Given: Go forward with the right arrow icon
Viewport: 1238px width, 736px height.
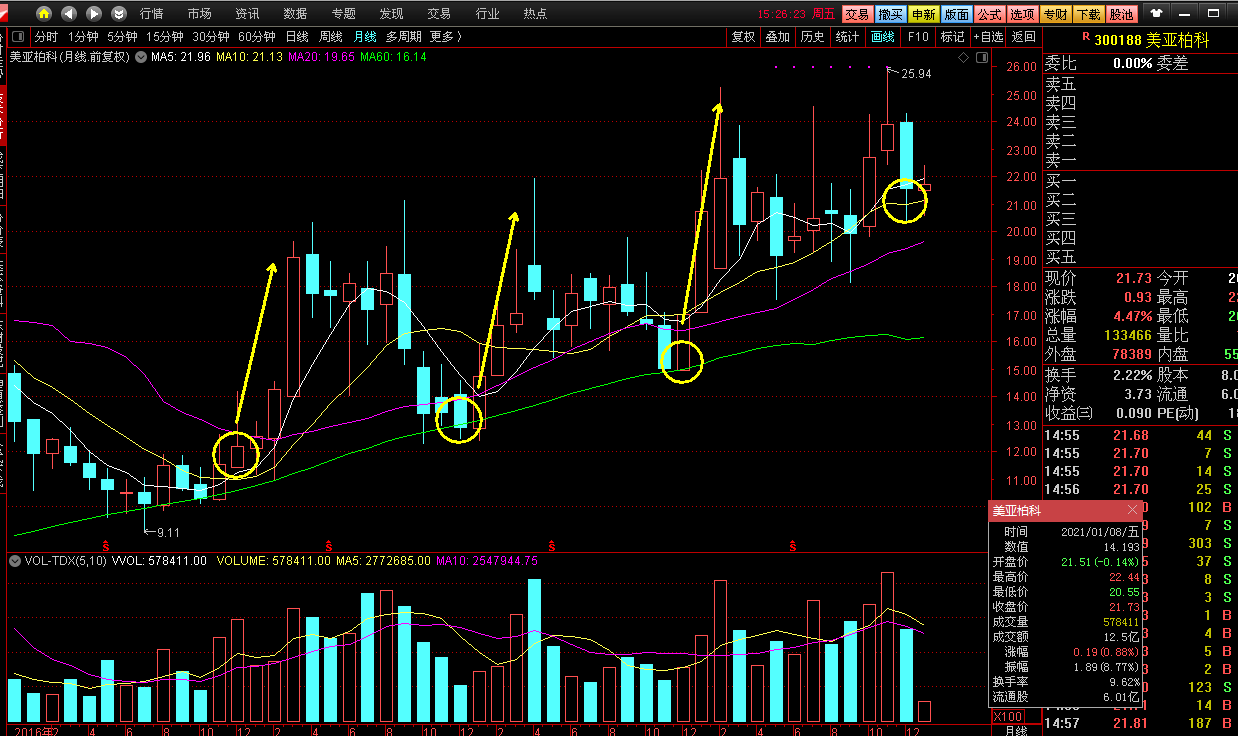Looking at the screenshot, I should click(93, 14).
